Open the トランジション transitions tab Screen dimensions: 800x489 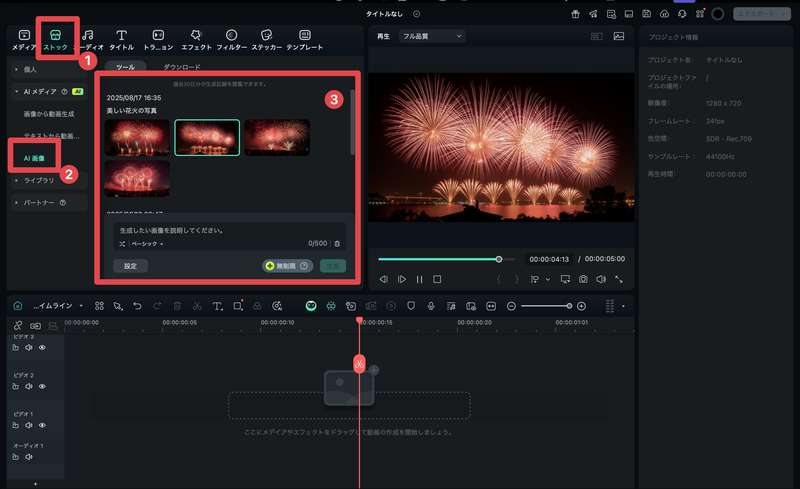click(x=158, y=40)
